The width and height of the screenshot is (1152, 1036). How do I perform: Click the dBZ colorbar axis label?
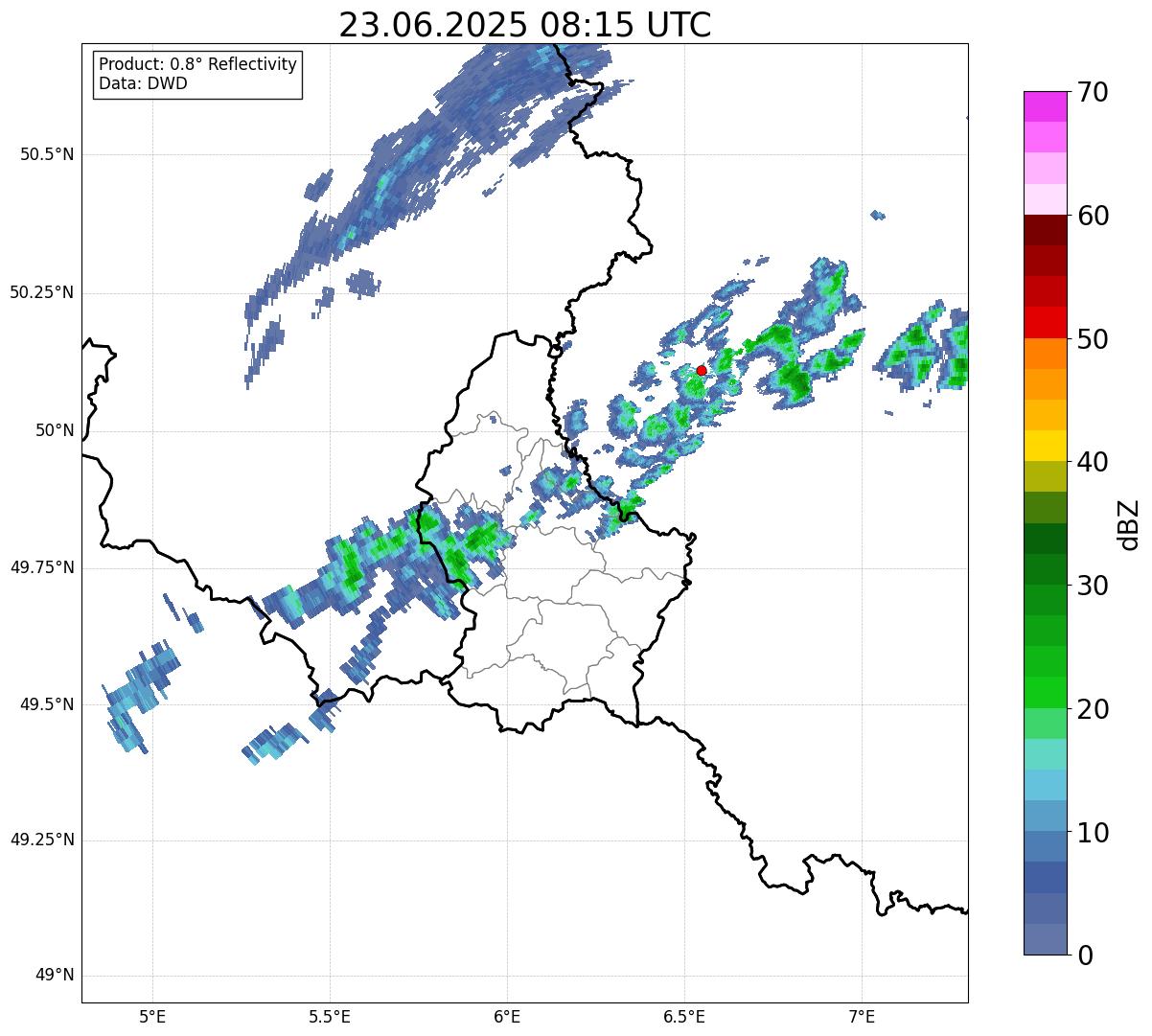tap(1129, 524)
